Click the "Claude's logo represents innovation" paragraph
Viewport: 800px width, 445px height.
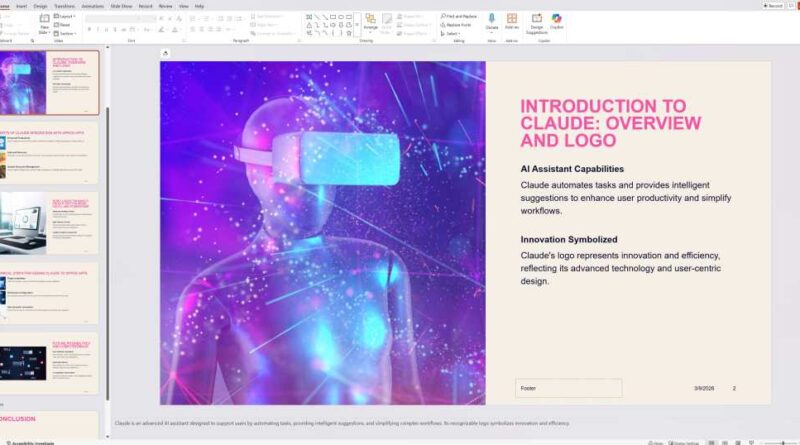(620, 268)
